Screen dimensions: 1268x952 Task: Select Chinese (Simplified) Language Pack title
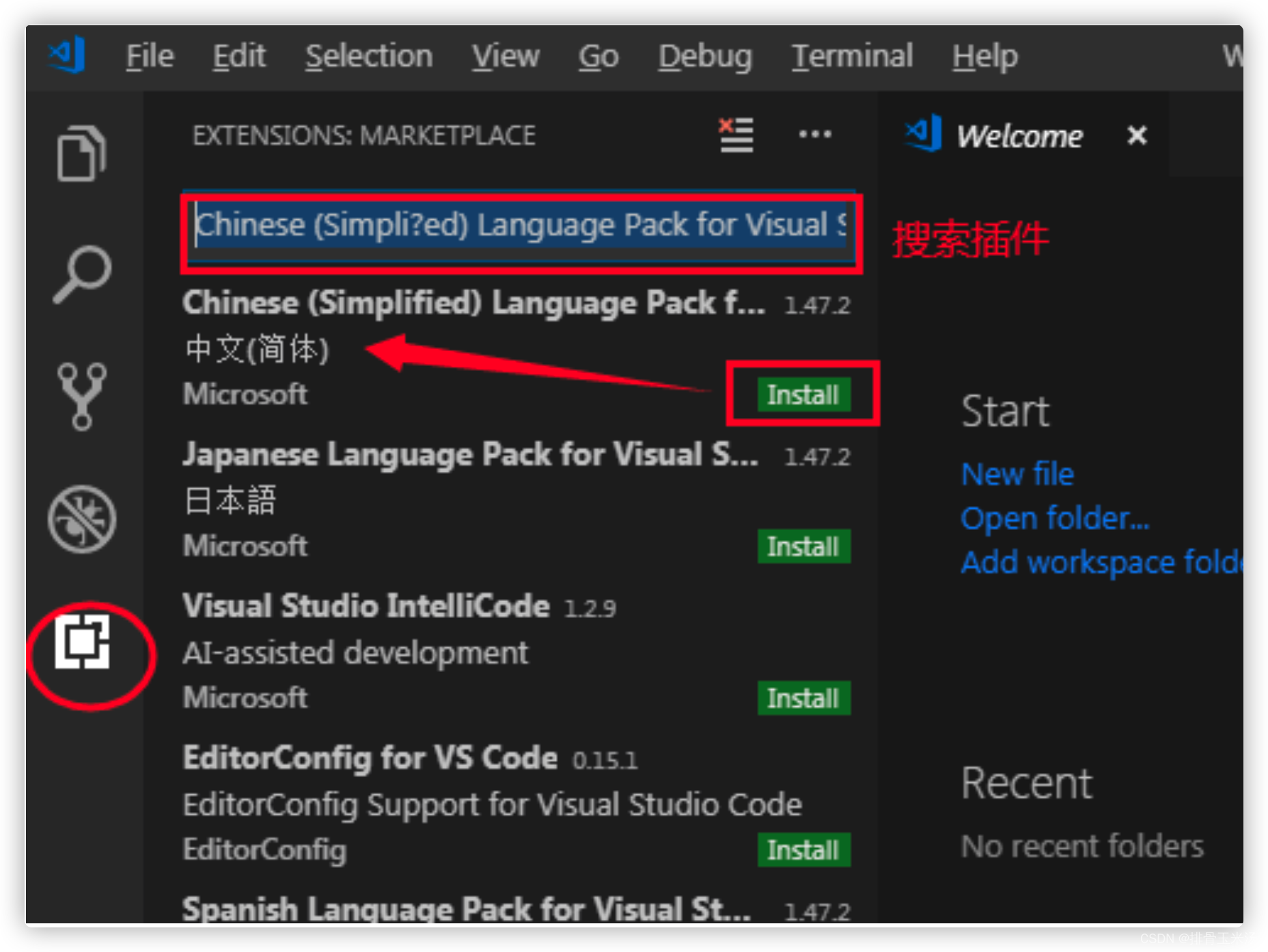(473, 303)
